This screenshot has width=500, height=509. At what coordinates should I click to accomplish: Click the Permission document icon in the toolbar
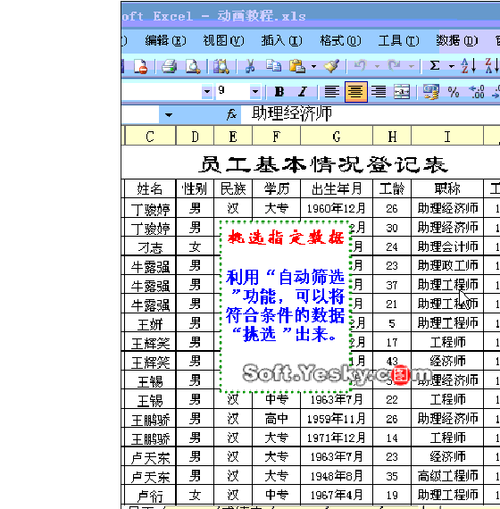(x=140, y=66)
